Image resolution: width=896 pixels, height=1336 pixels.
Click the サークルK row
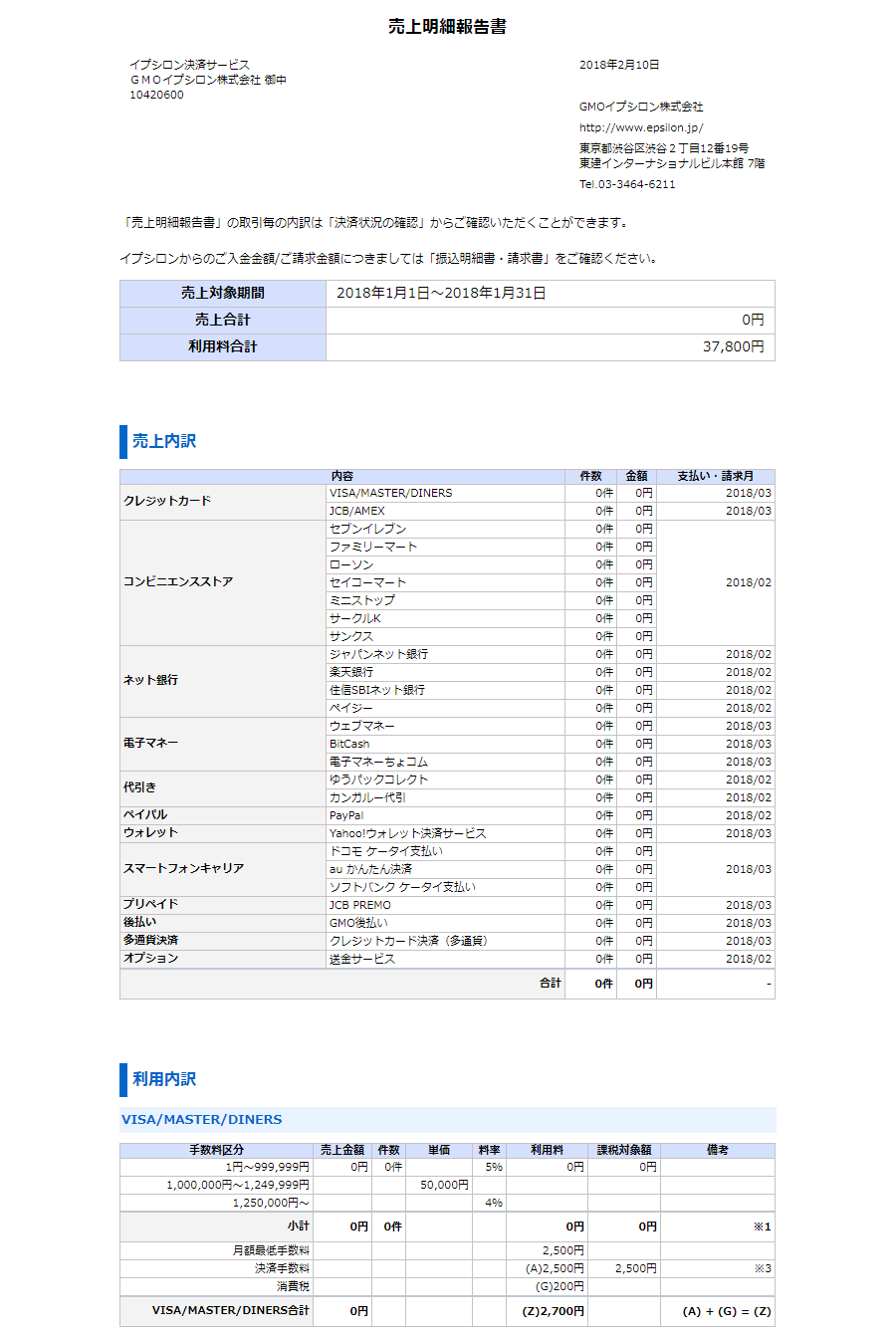[491, 619]
